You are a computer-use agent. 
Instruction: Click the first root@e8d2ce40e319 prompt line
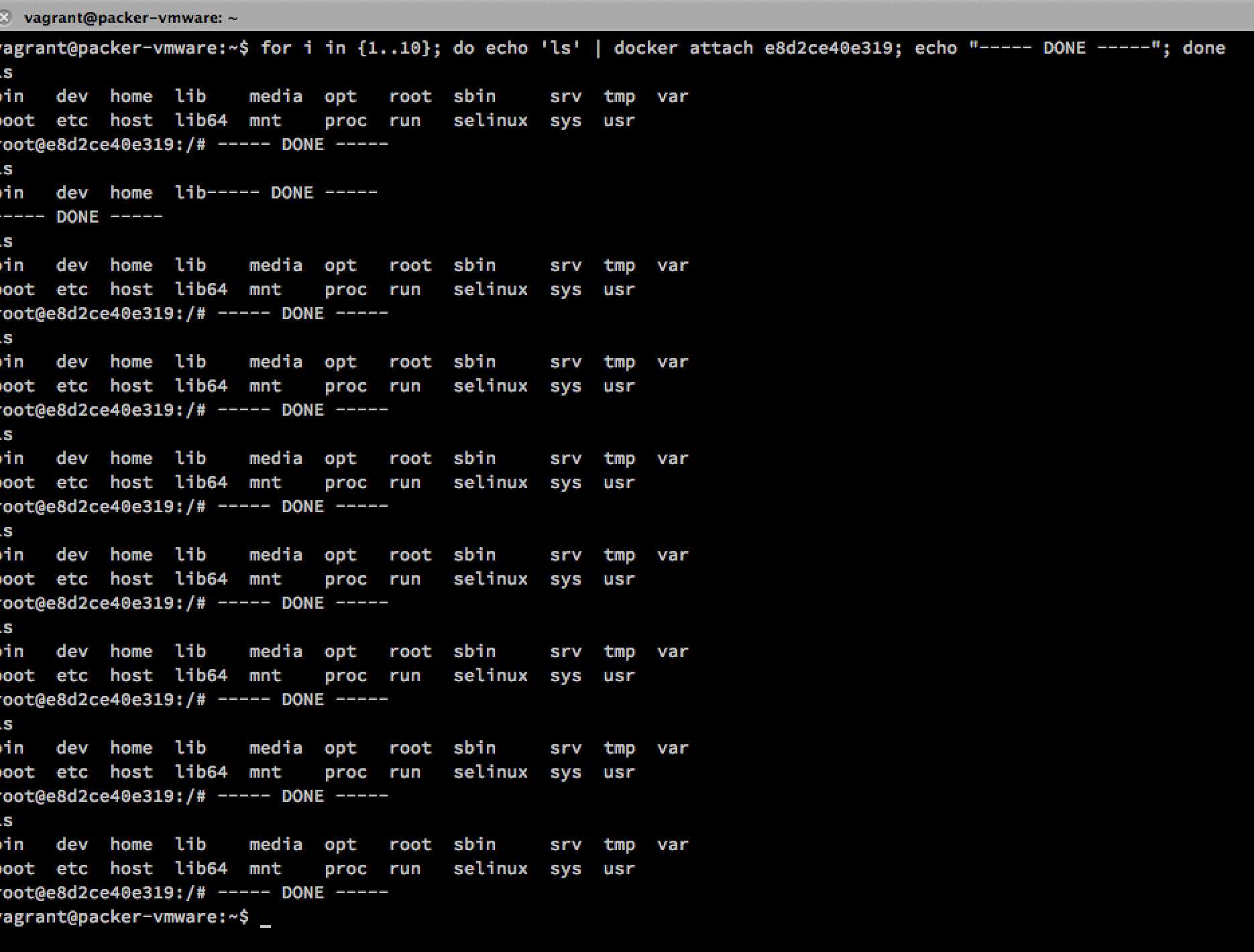point(194,145)
